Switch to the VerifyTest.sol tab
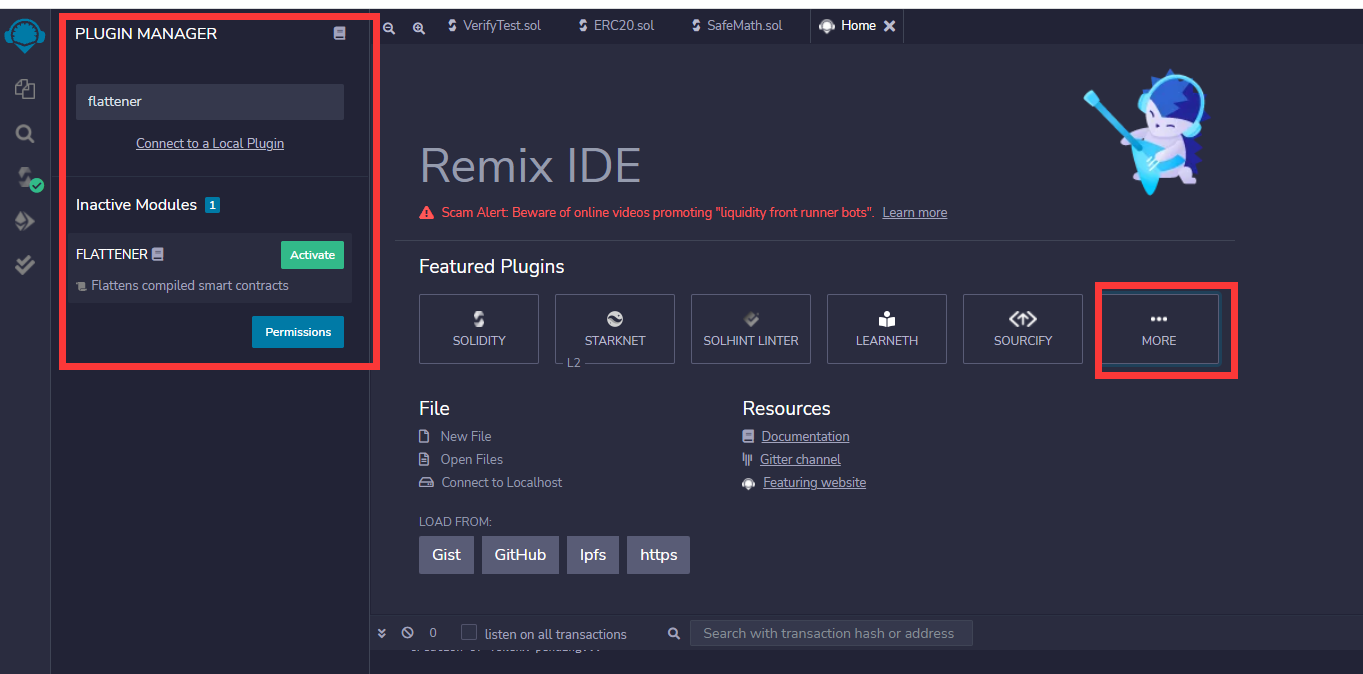This screenshot has width=1363, height=674. tap(494, 26)
